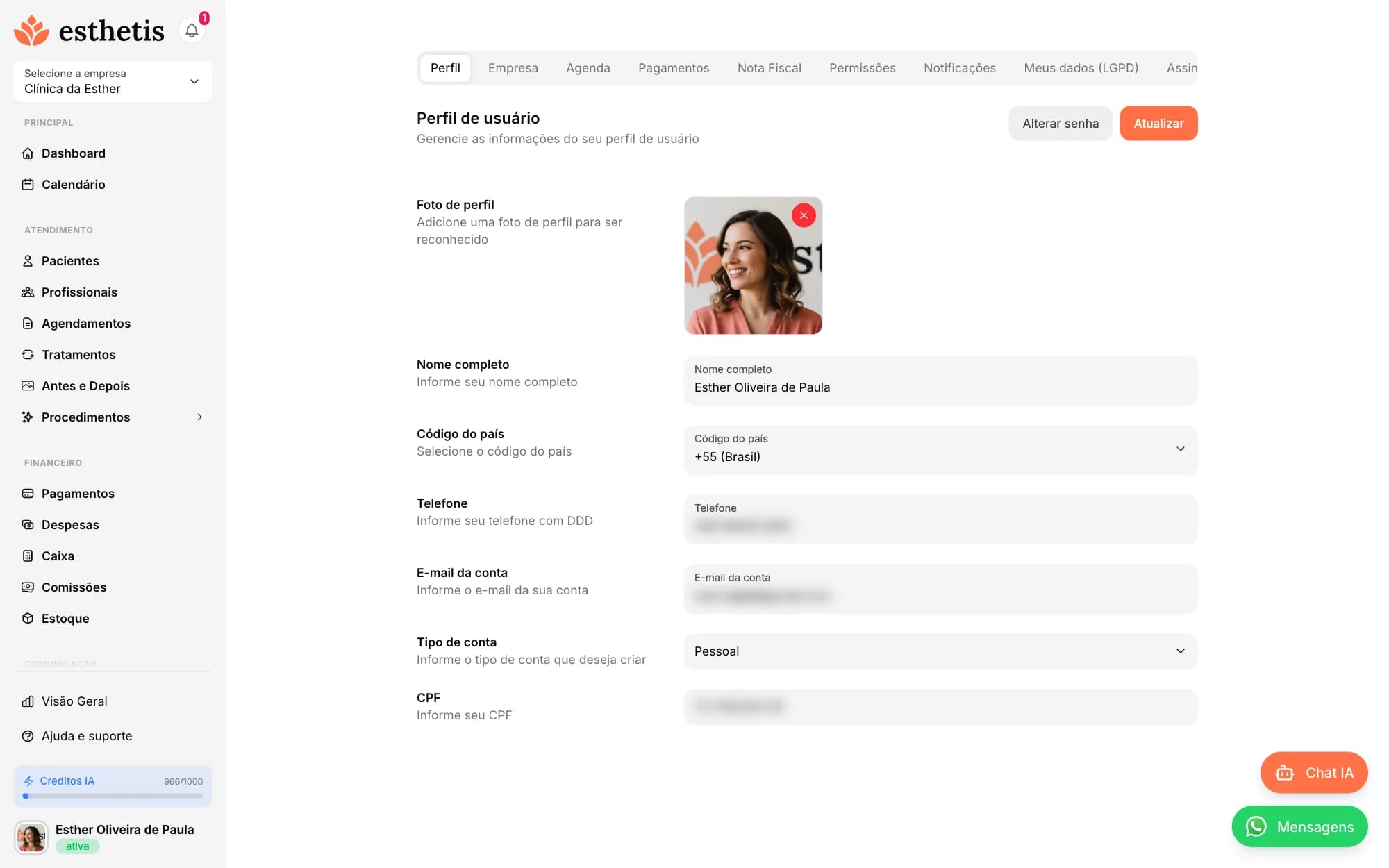
Task: Click the E-mail da conta field
Action: [x=940, y=589]
